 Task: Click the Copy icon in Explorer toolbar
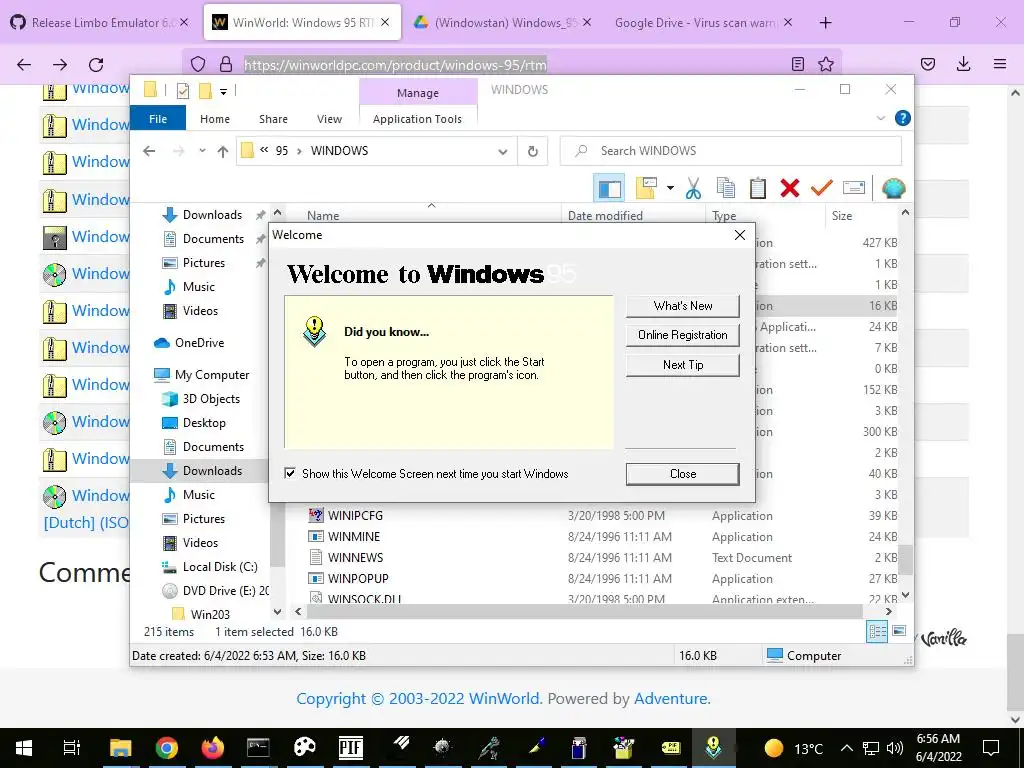coord(726,188)
